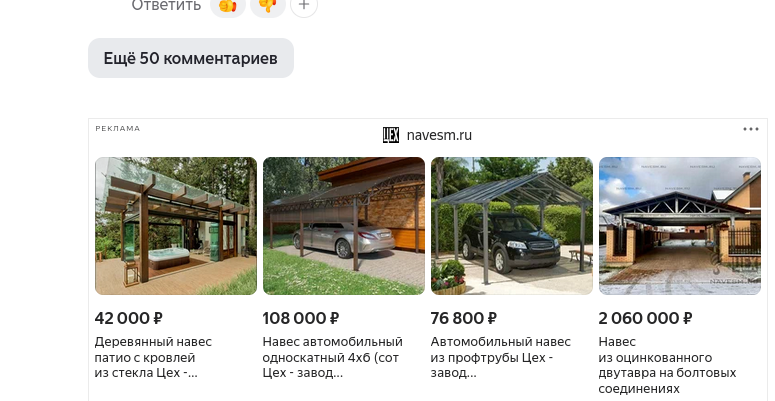The height and width of the screenshot is (401, 775).
Task: Click the 108 000 ₽ price
Action: 301,318
